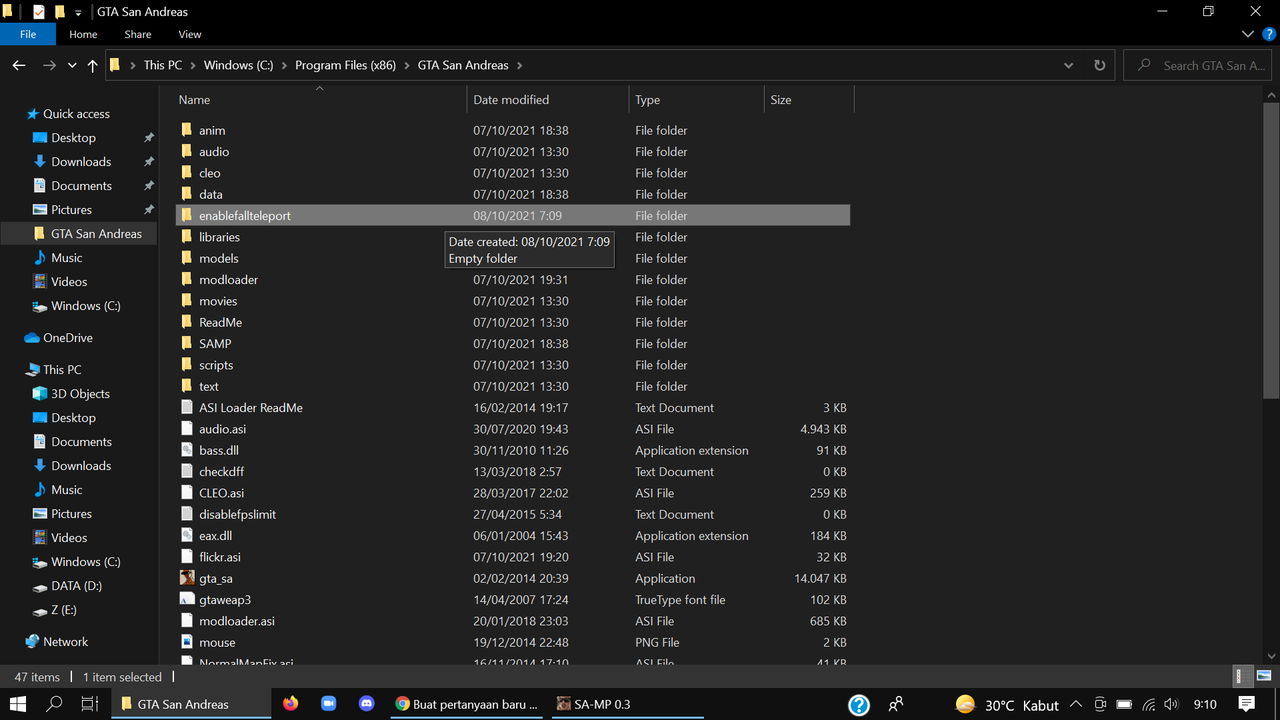Click the Properties quick access icon
The width and height of the screenshot is (1280, 720).
(39, 12)
